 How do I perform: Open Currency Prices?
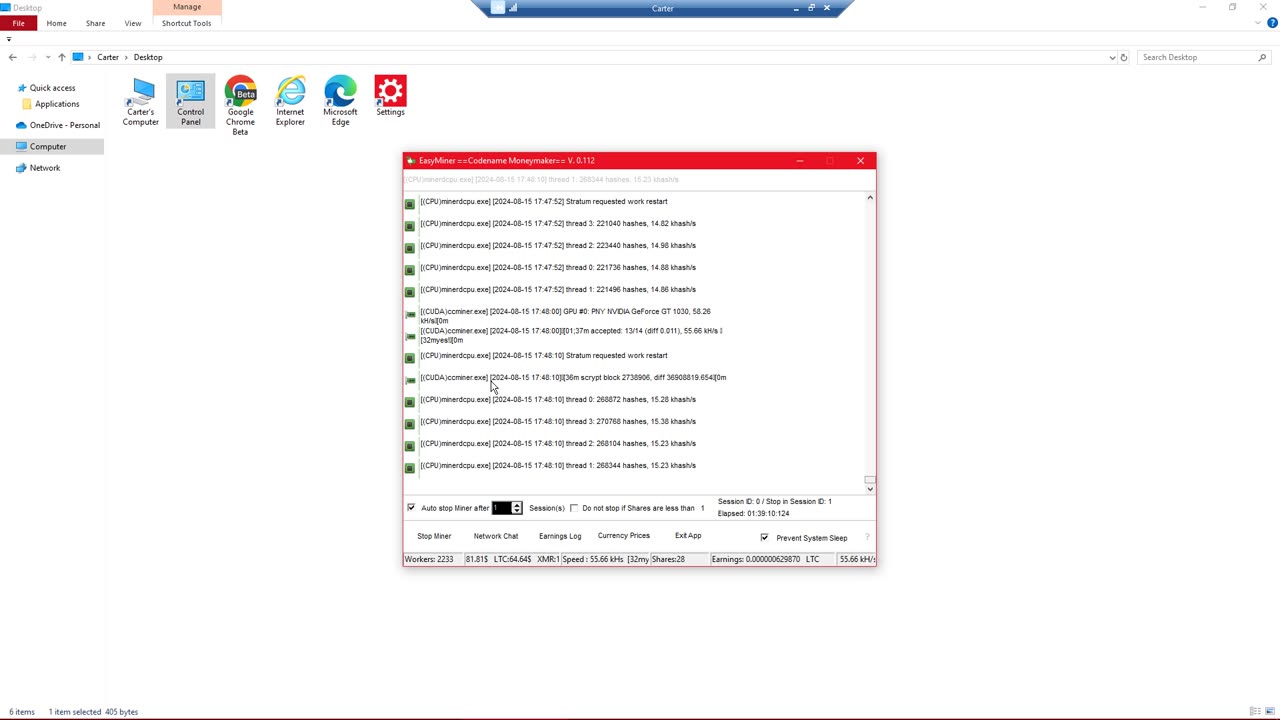pyautogui.click(x=624, y=536)
